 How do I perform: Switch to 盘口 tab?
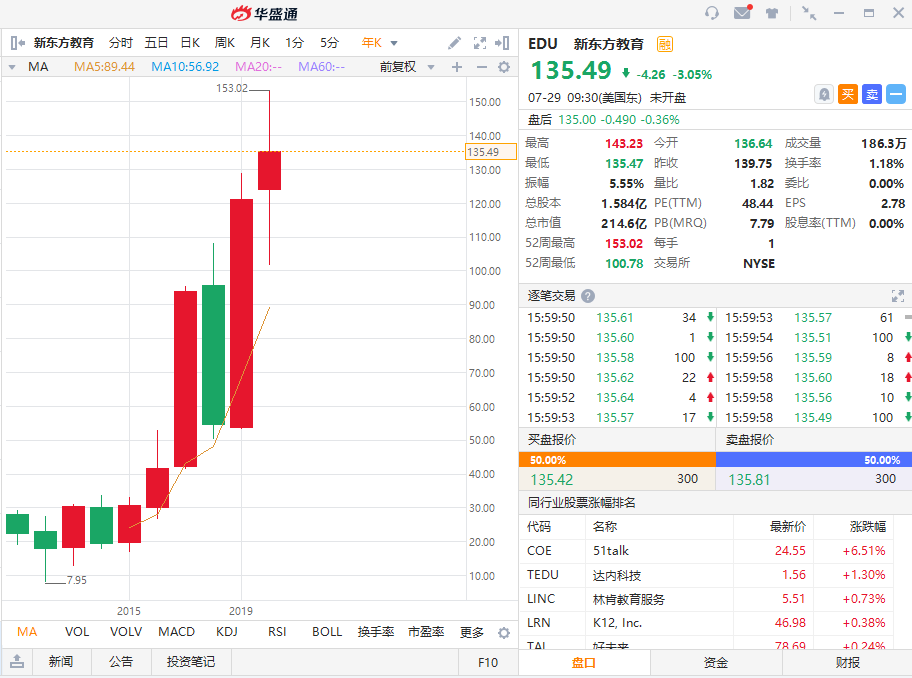pyautogui.click(x=583, y=663)
